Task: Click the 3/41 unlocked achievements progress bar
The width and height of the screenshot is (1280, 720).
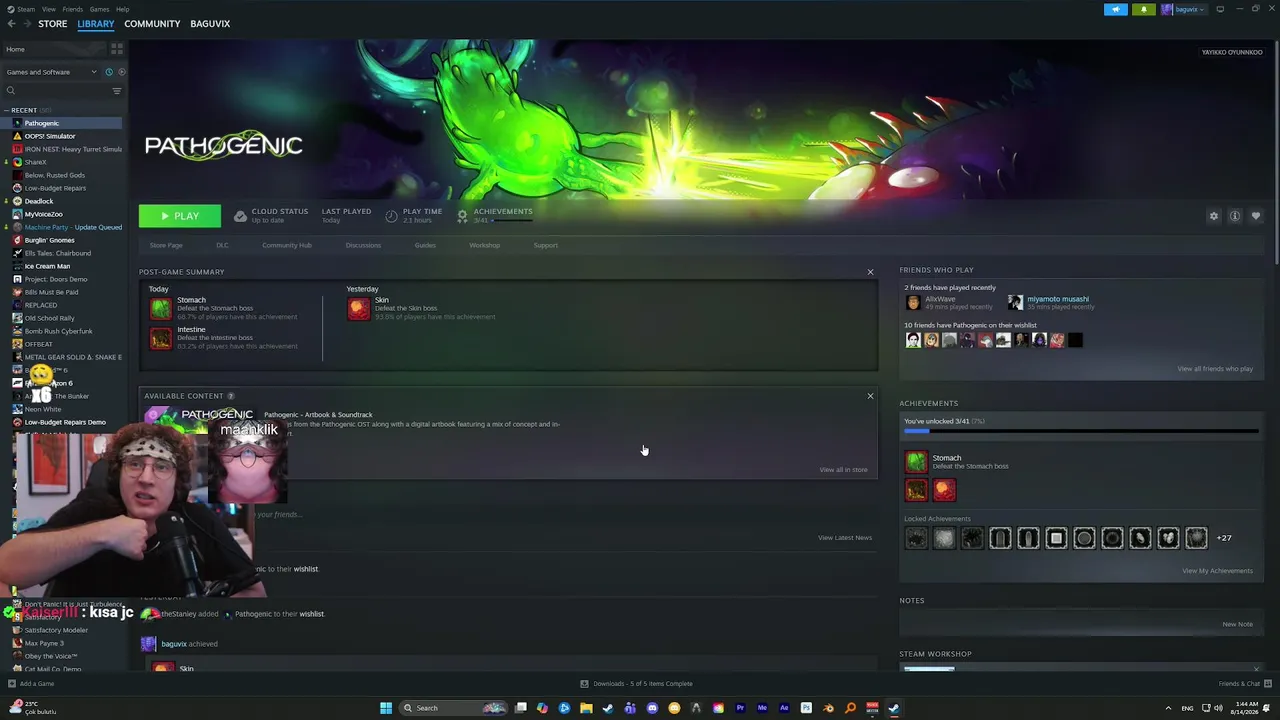Action: [x=1081, y=432]
